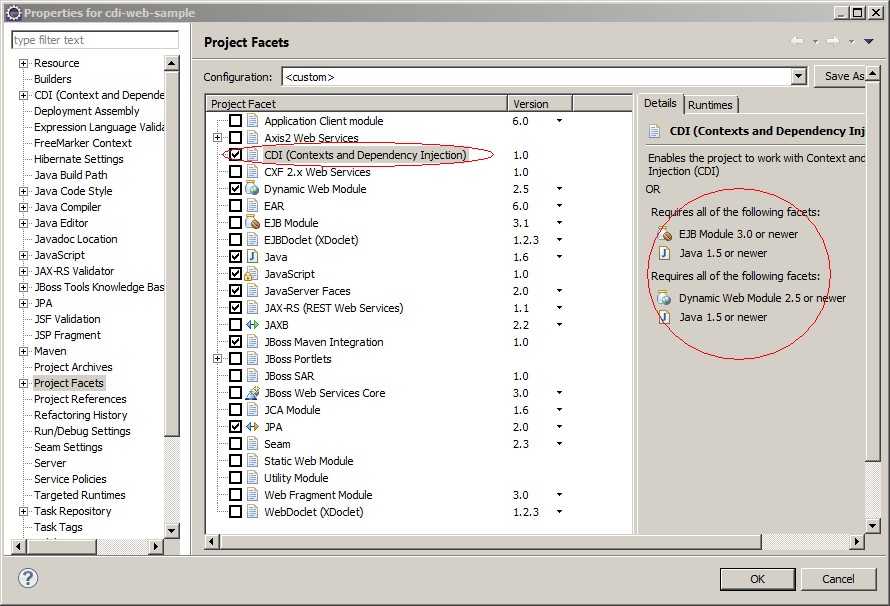Click the JBoss Web Services Core icon

(x=253, y=393)
